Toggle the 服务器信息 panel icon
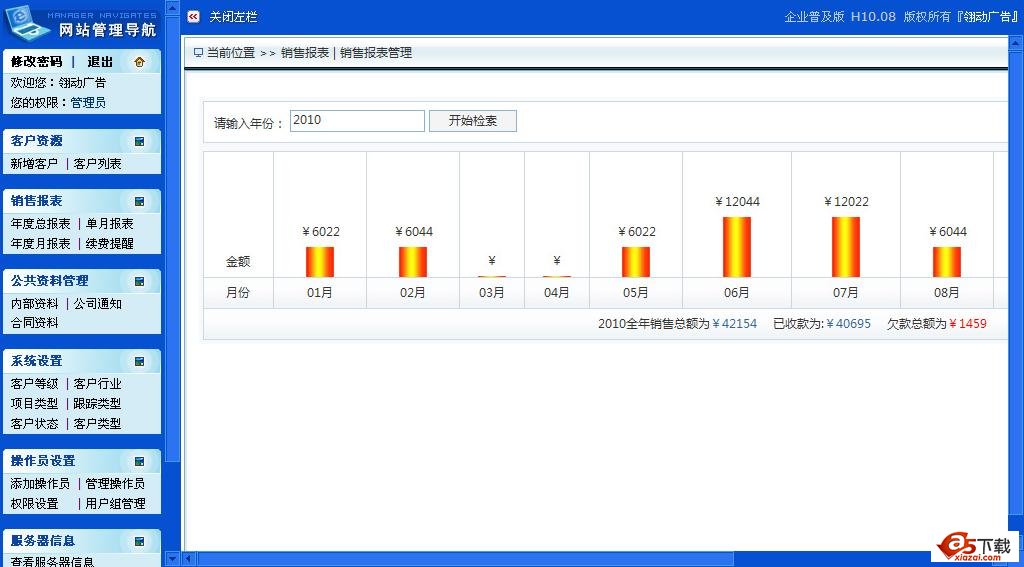Screen dimensions: 1024x567 (x=139, y=541)
